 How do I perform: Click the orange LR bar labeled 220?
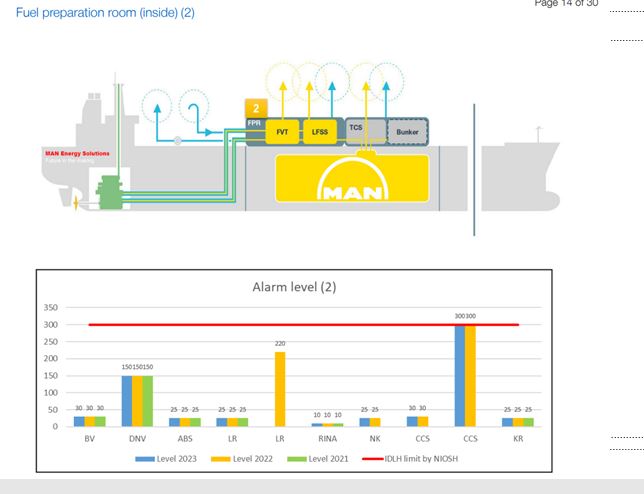(280, 389)
